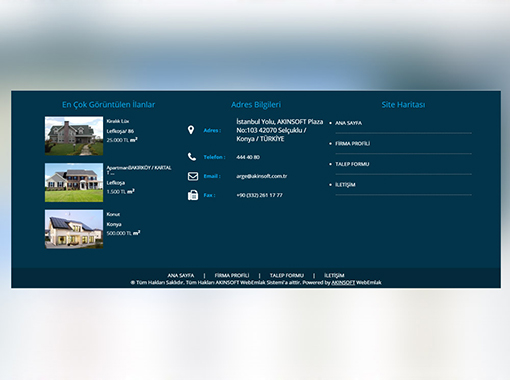Open FİRMA PROFİLİ in Site Haritası

tap(352, 144)
